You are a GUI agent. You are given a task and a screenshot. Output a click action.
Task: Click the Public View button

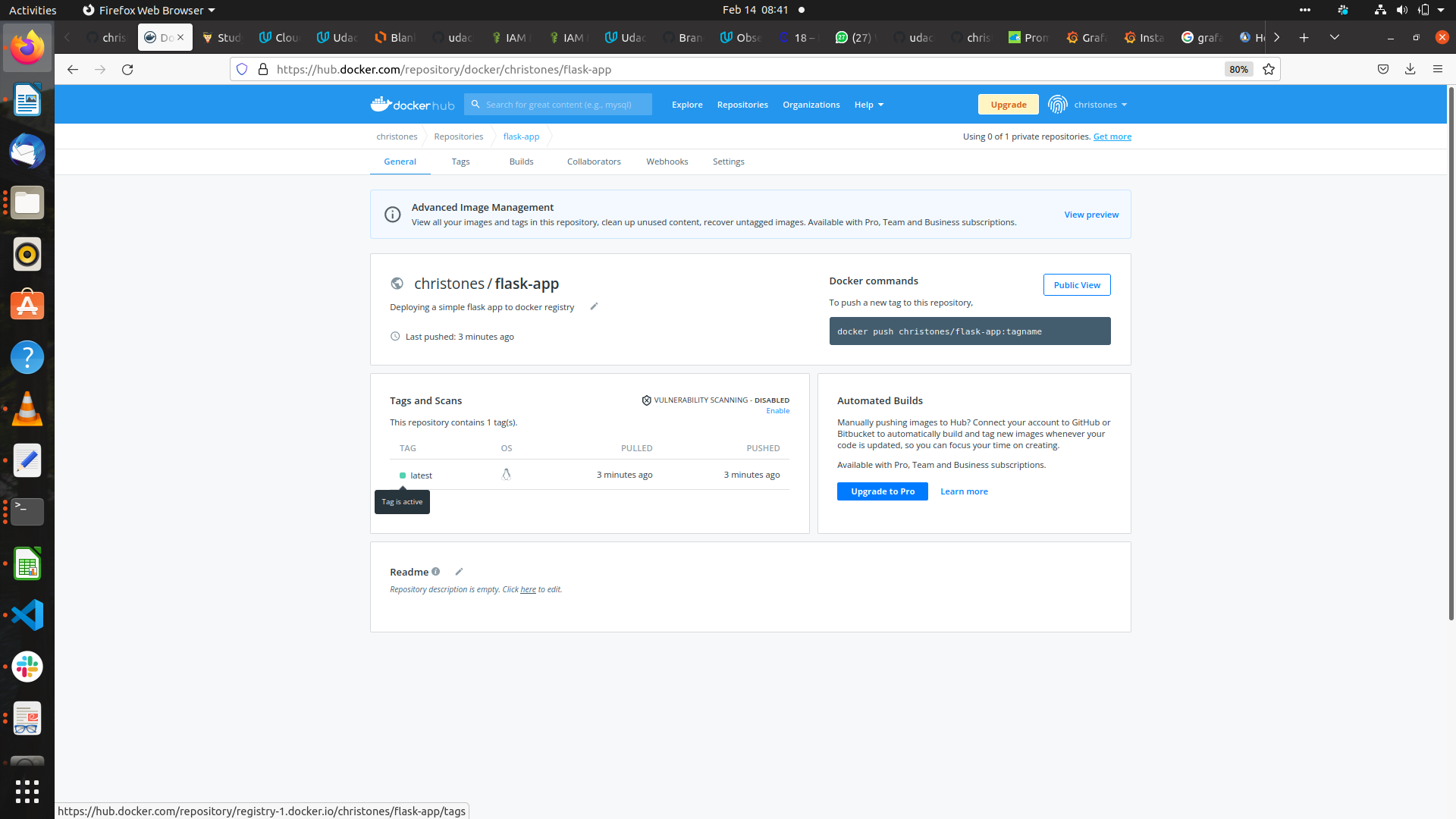pos(1076,285)
